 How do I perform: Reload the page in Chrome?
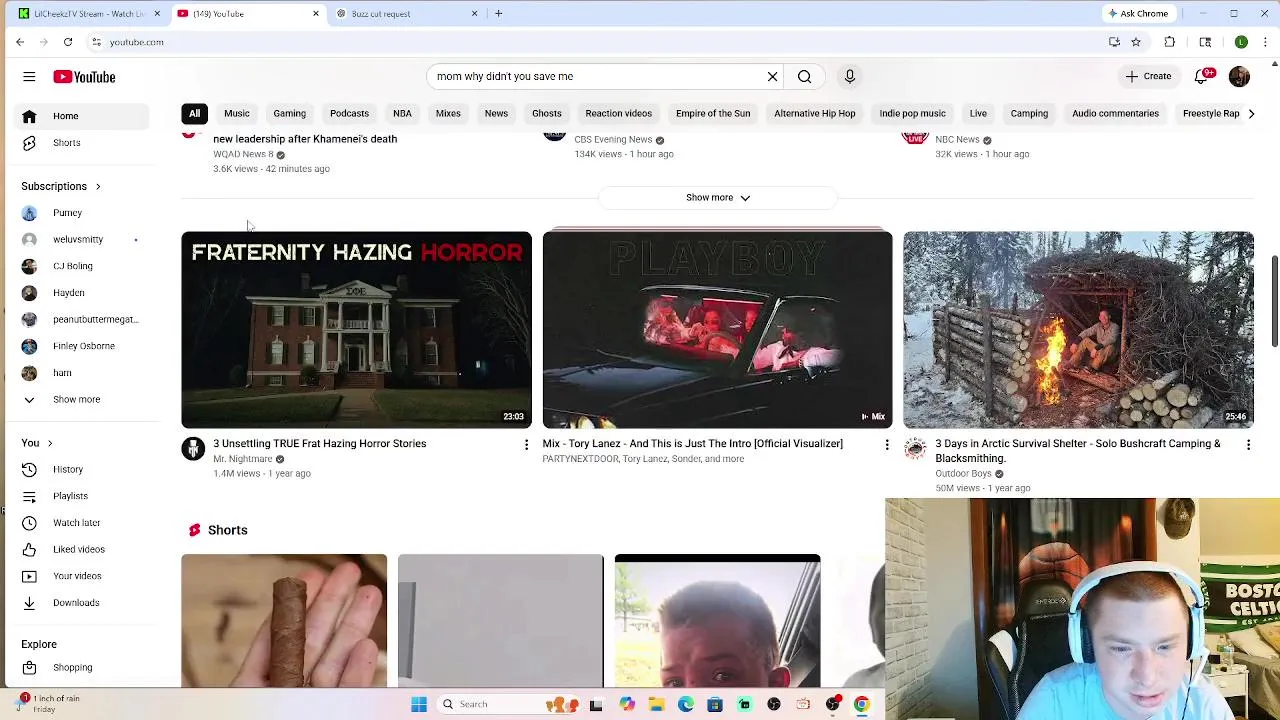point(68,42)
